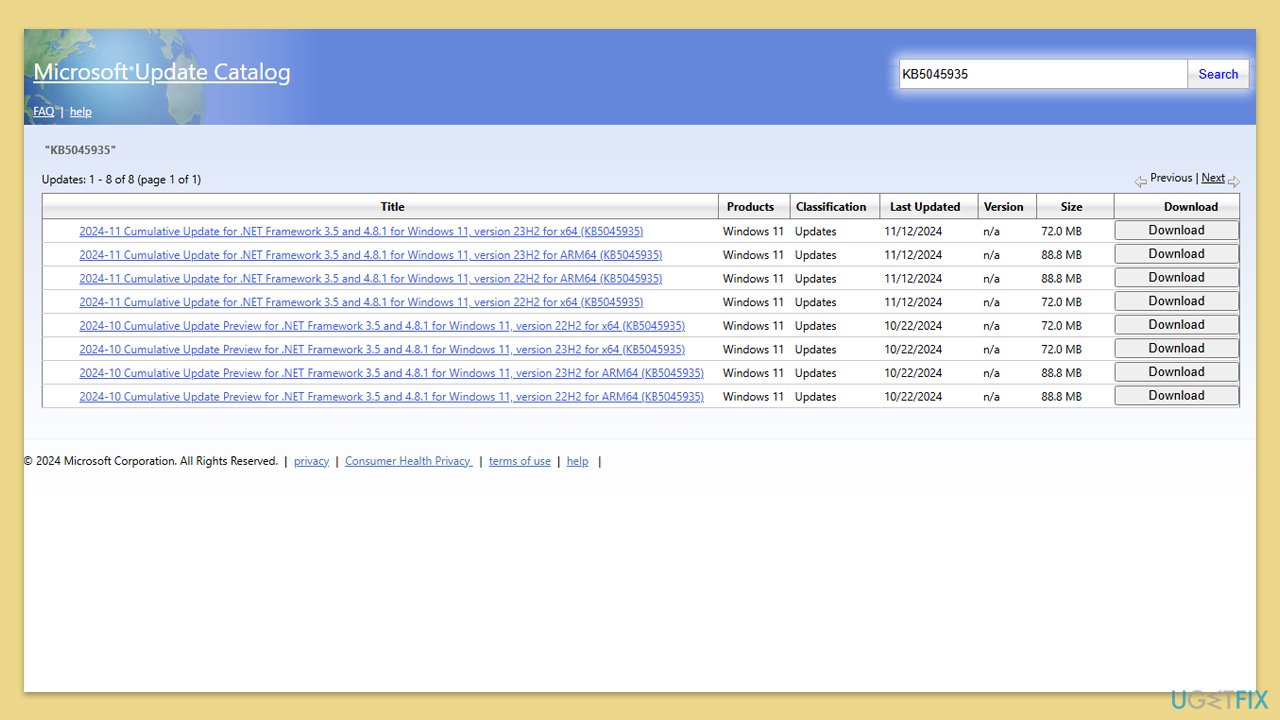Download the 2024-10 Preview 23H2 x64 update
Viewport: 1280px width, 720px height.
click(1176, 349)
